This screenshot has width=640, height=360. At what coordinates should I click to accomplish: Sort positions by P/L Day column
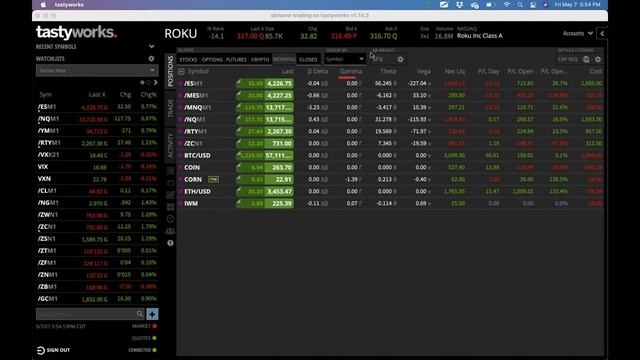[488, 71]
